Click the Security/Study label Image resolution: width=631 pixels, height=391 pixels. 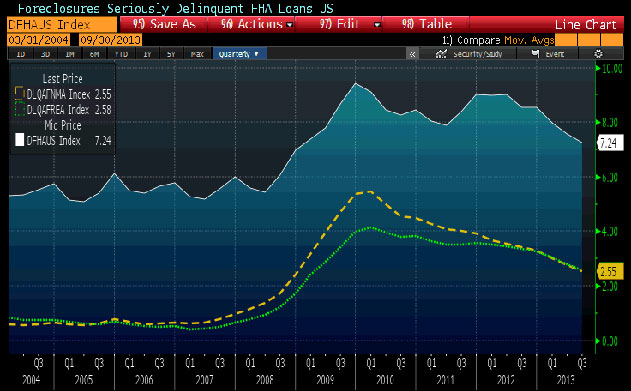(478, 54)
